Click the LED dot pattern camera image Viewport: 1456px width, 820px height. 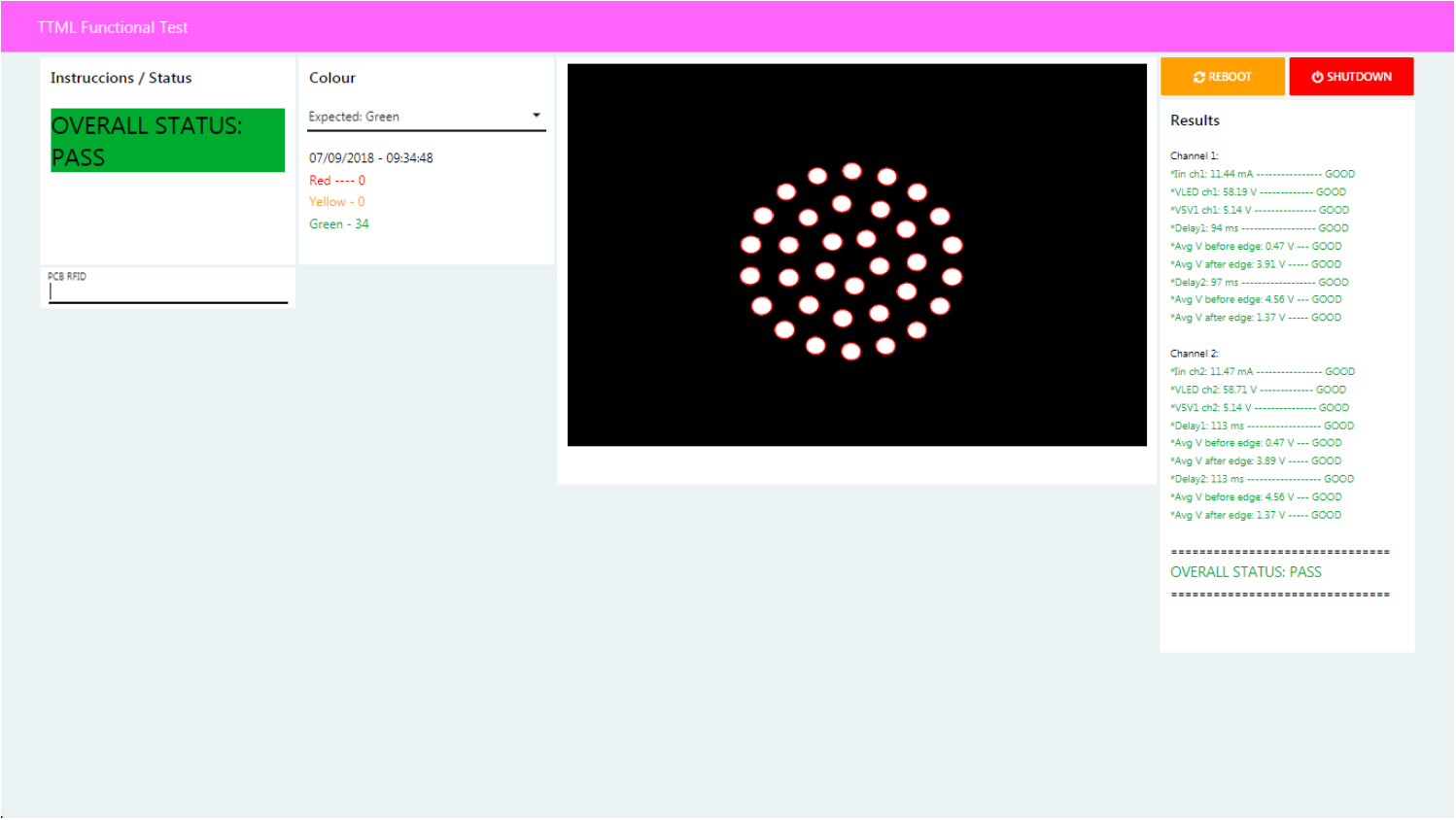coord(855,256)
